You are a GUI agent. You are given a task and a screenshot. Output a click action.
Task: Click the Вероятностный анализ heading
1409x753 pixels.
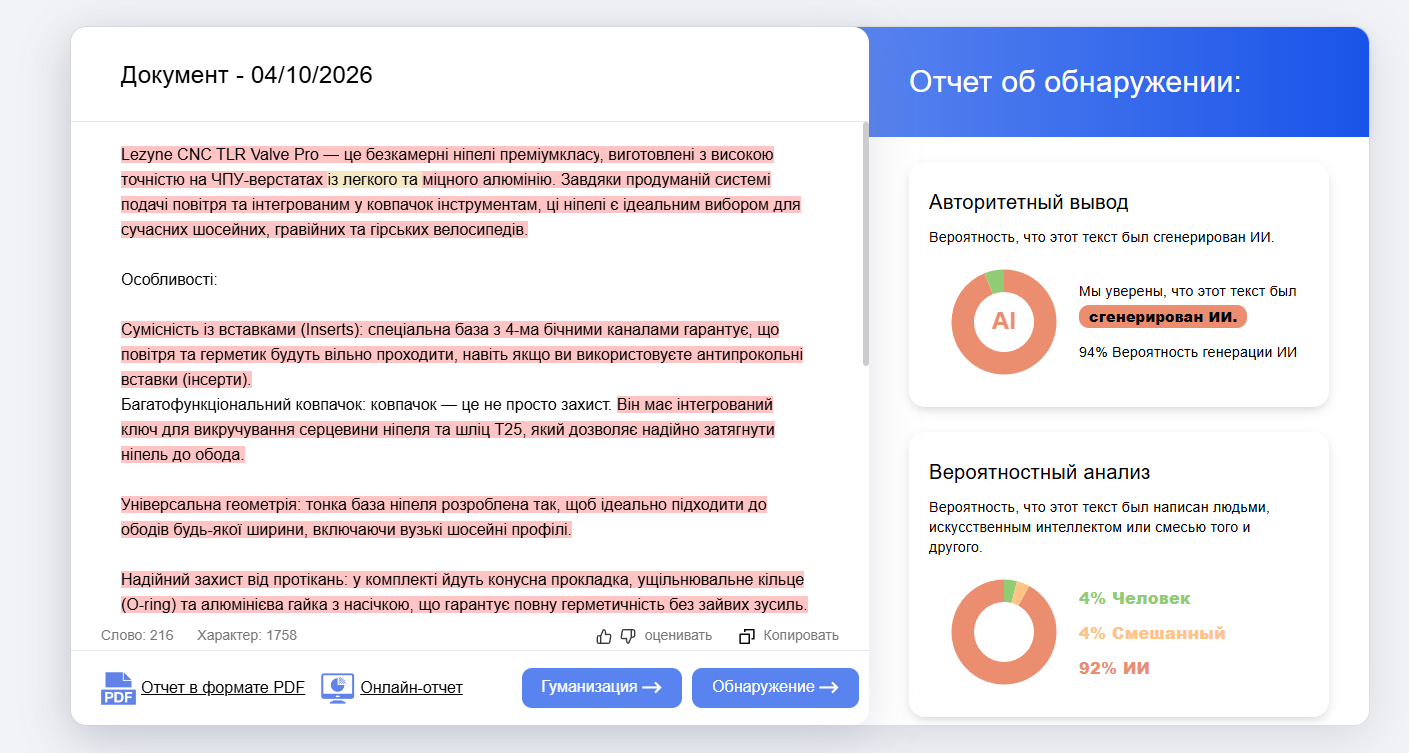[1039, 472]
